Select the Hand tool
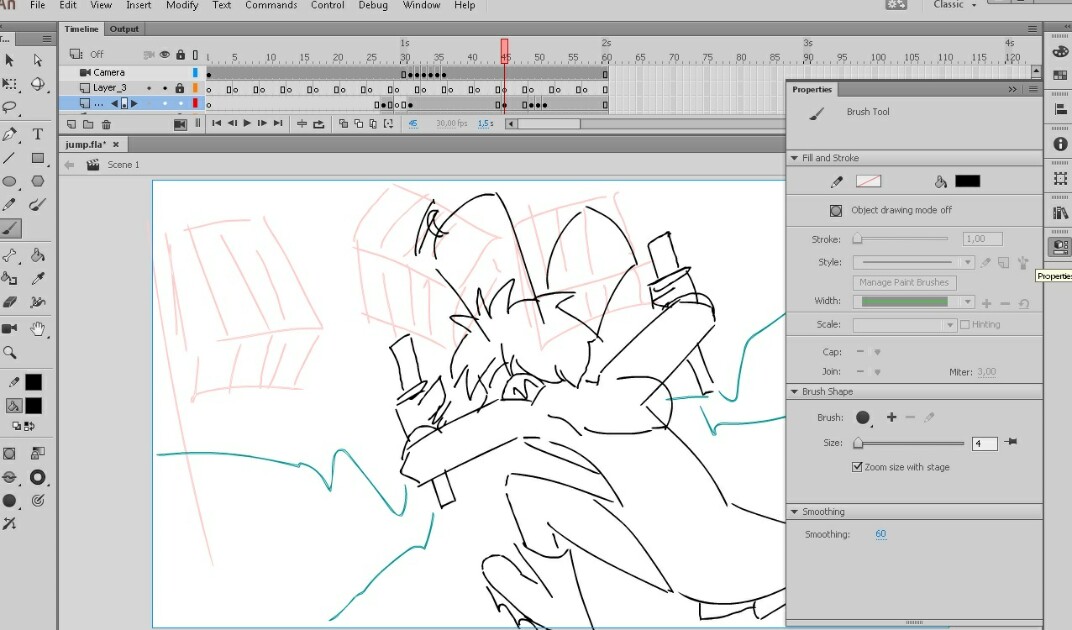This screenshot has height=630, width=1072. point(38,329)
